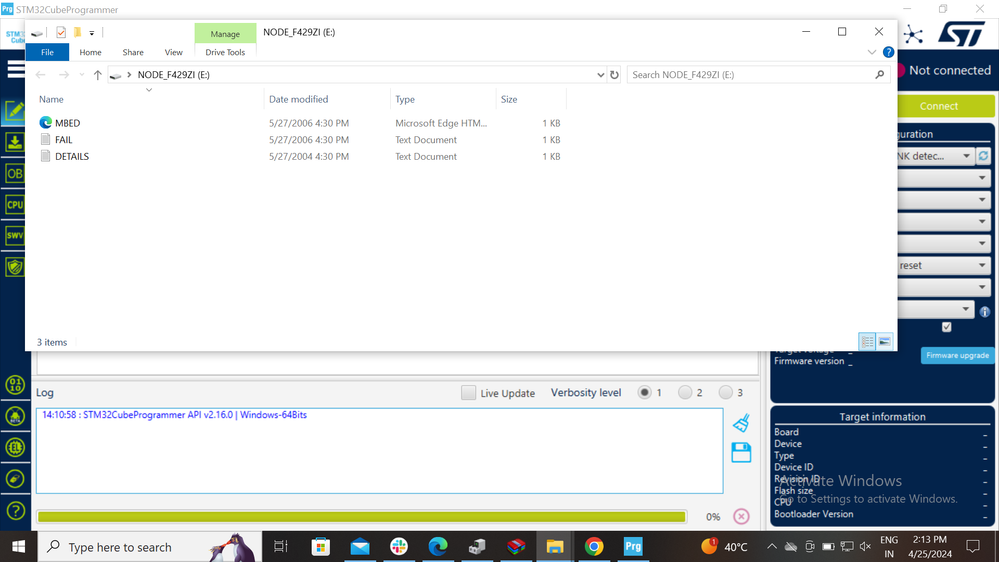Select the MBED file
This screenshot has height=562, width=999.
click(68, 123)
